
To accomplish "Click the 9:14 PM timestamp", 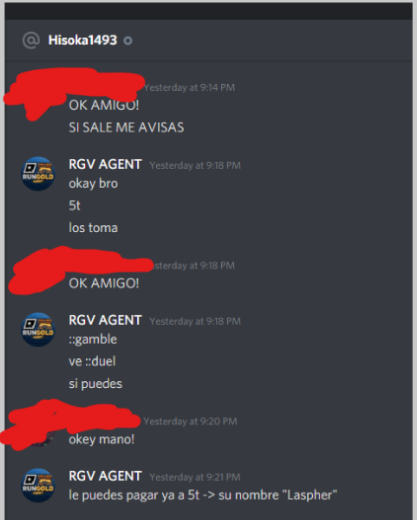I will click(189, 87).
